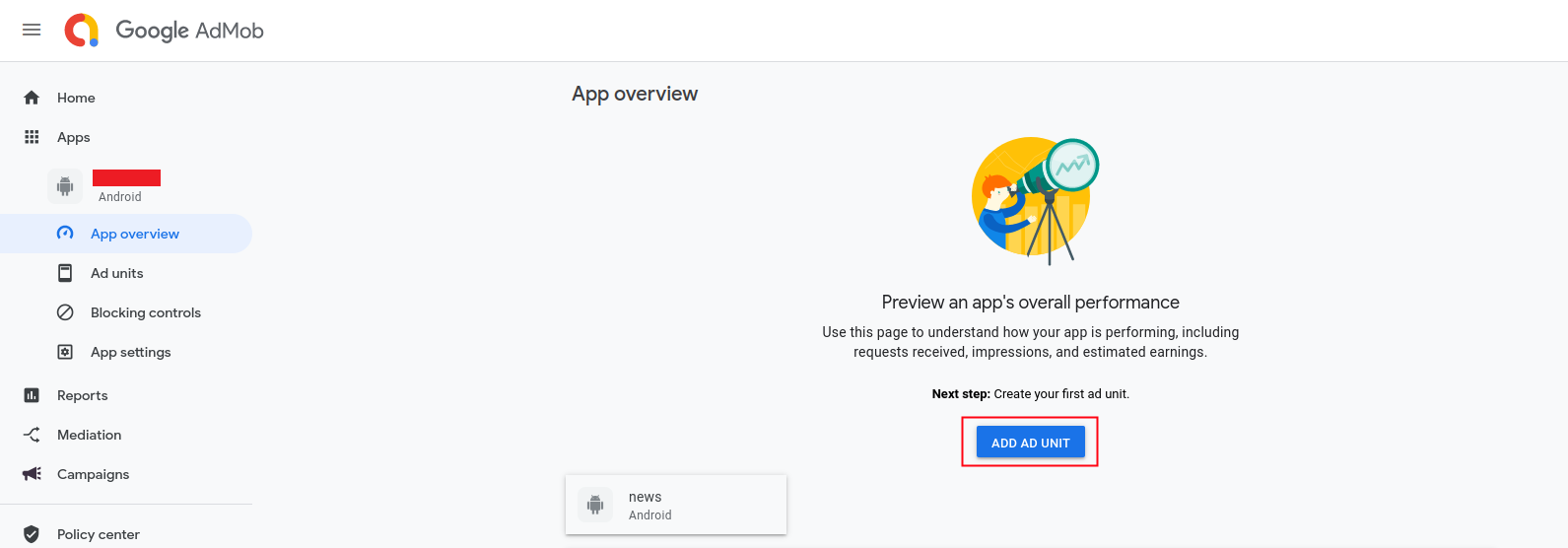Click the Reports chart icon
The image size is (1568, 548).
[x=32, y=395]
